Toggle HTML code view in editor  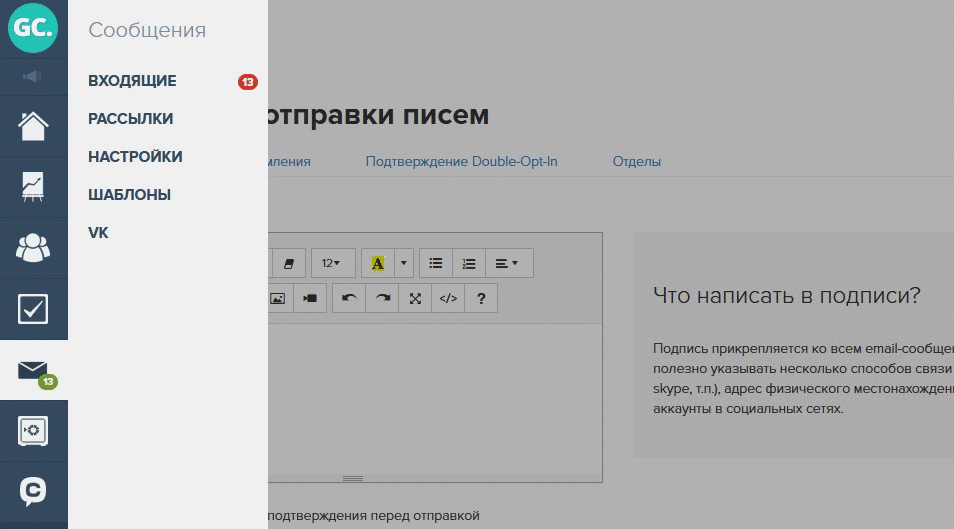click(x=448, y=298)
